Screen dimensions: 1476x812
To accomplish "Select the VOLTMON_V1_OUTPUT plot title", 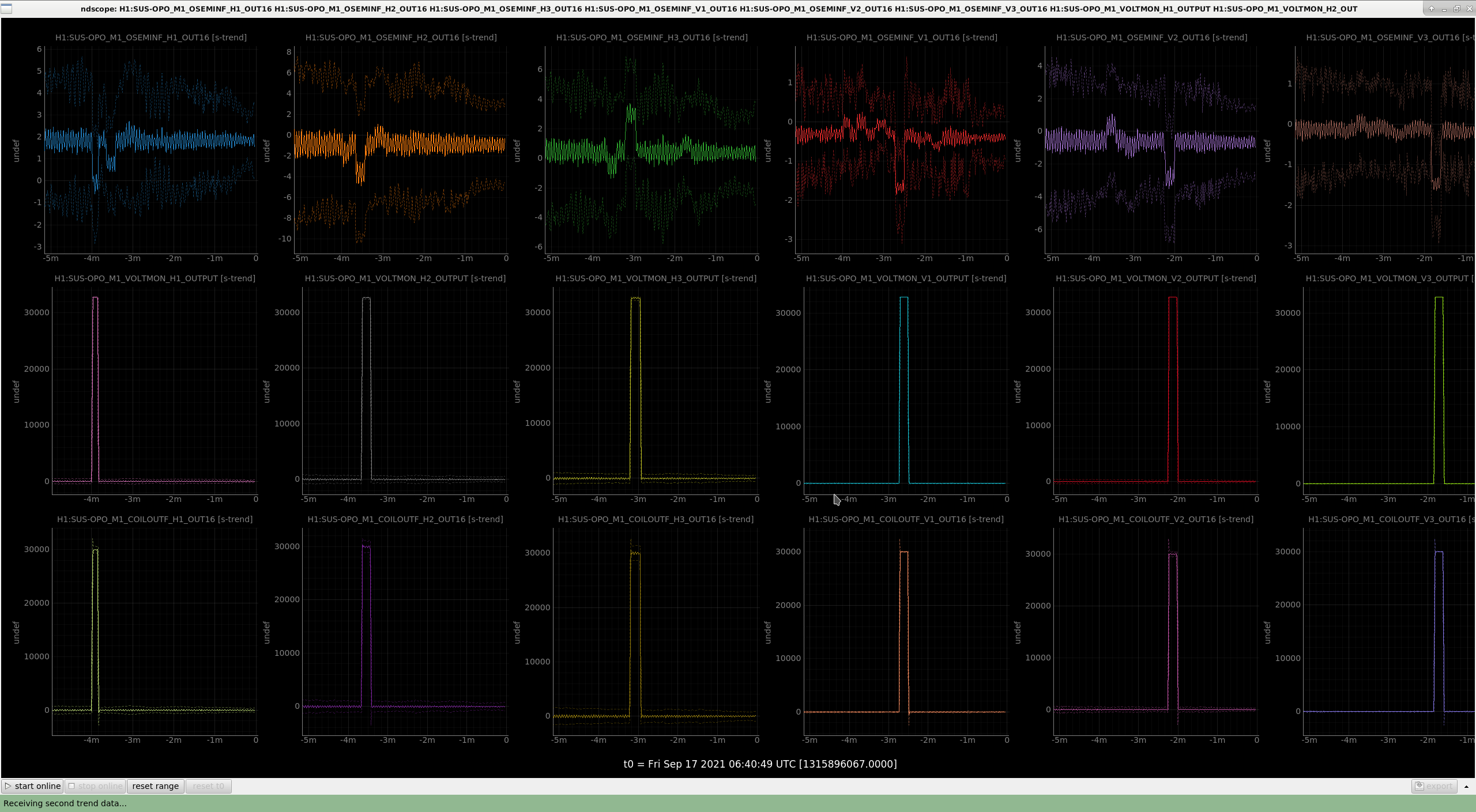I will coord(906,278).
